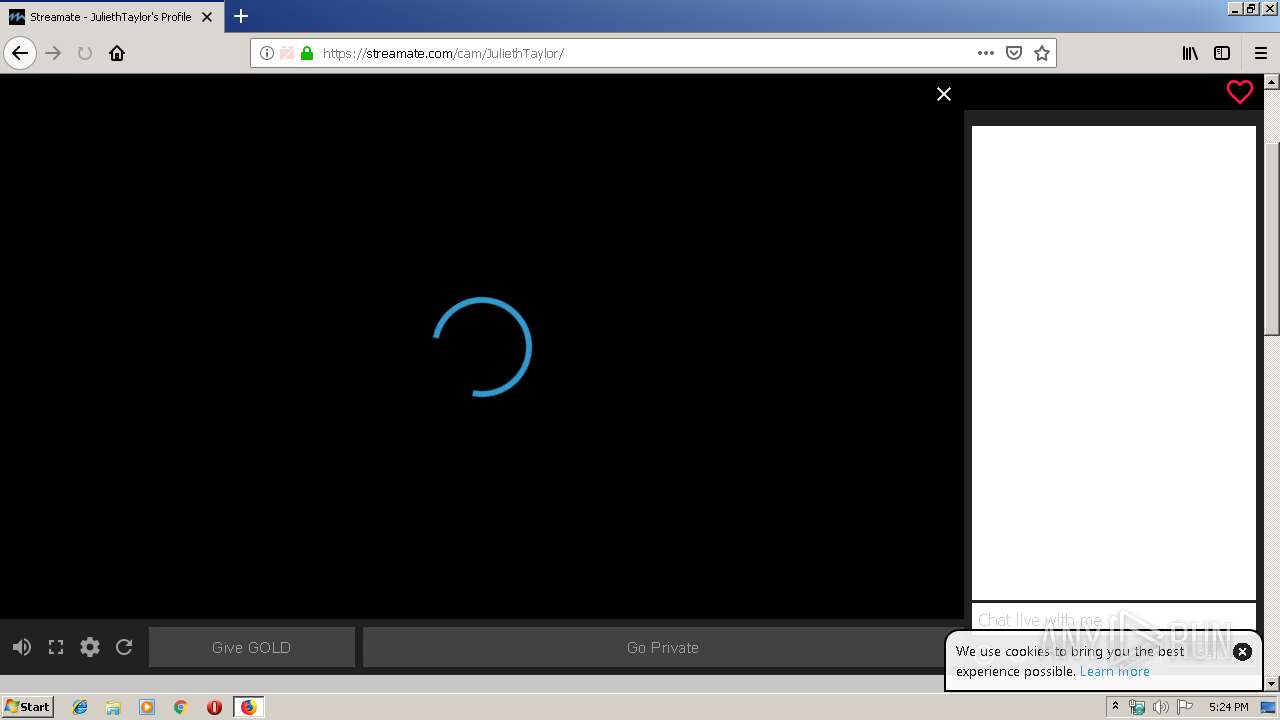
Task: Launch Internet Explorer from the taskbar
Action: 80,707
